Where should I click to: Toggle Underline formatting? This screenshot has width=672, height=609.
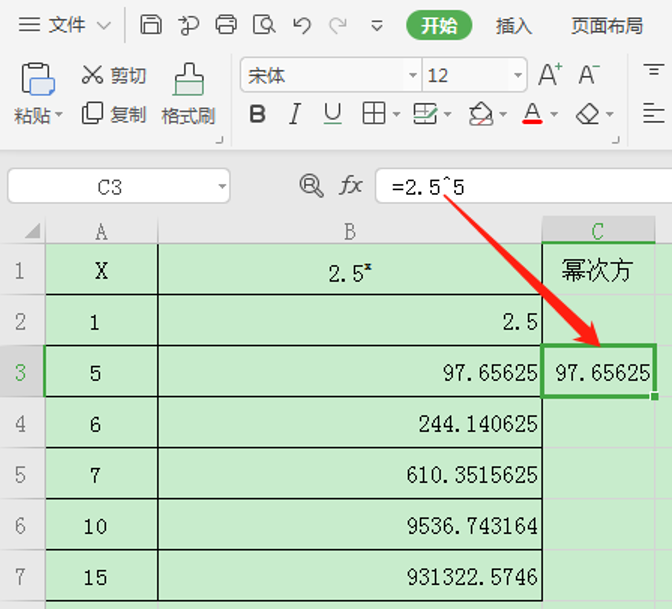click(333, 114)
